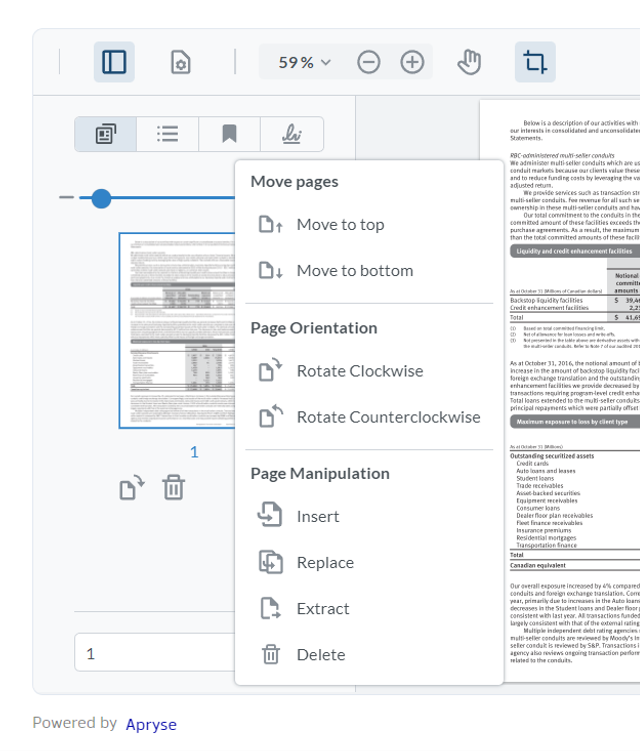640x751 pixels.
Task: Toggle the crop page tool
Action: [x=535, y=62]
